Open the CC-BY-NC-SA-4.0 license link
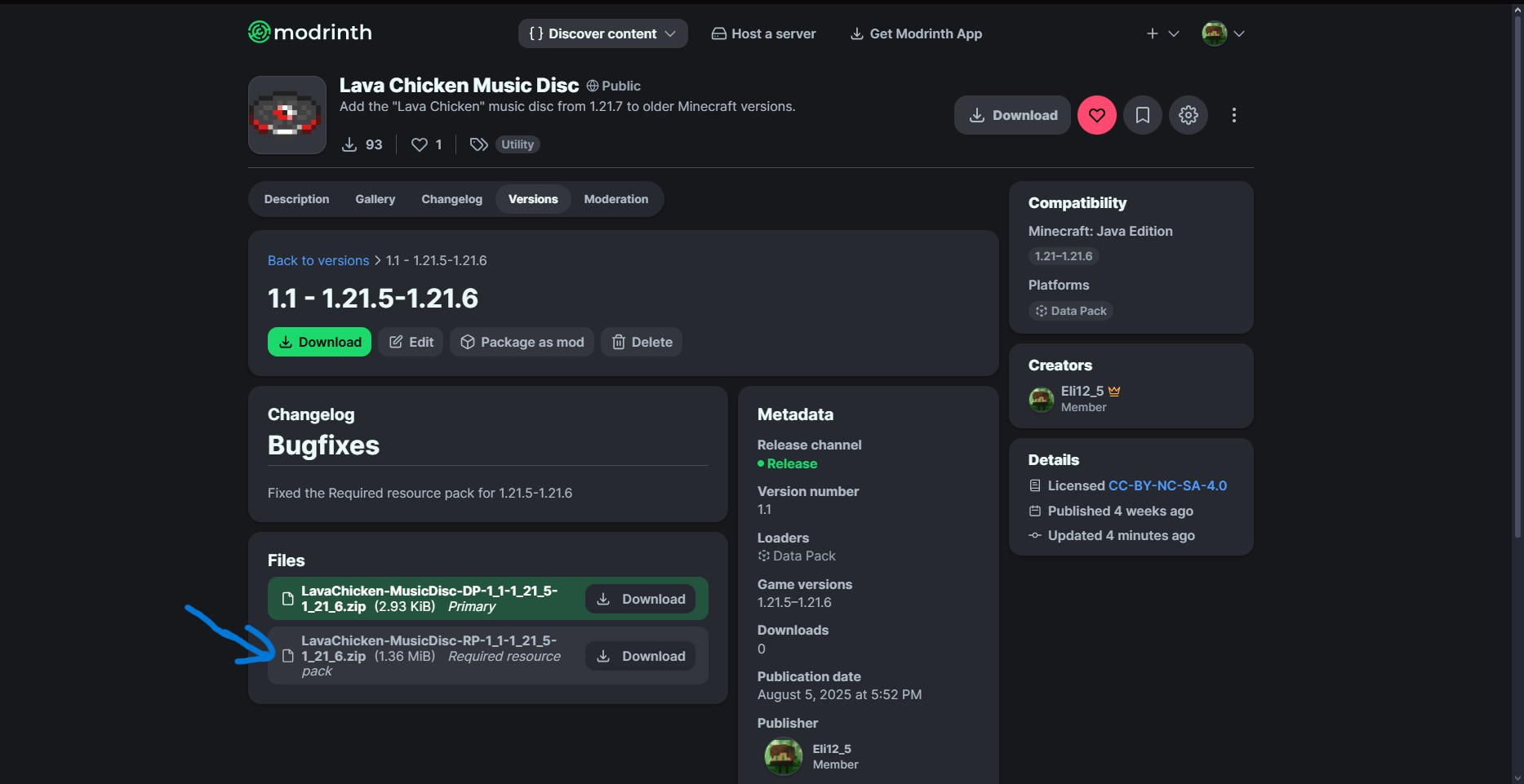1524x784 pixels. coord(1167,485)
